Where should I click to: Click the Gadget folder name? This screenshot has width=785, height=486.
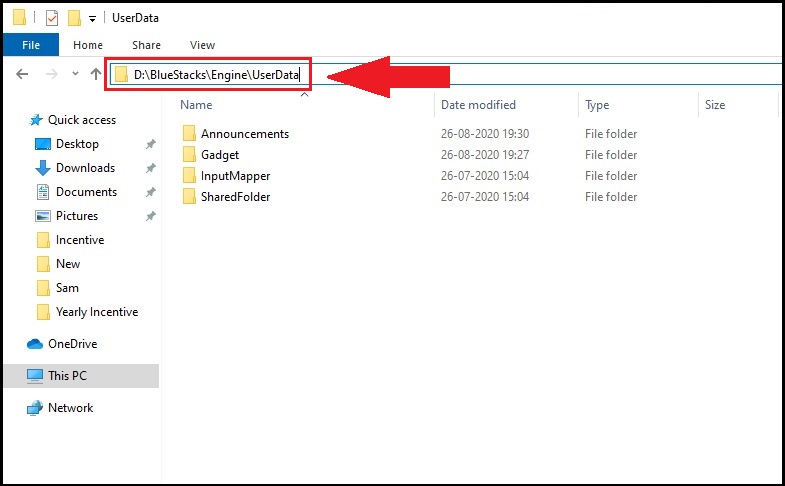(x=220, y=155)
